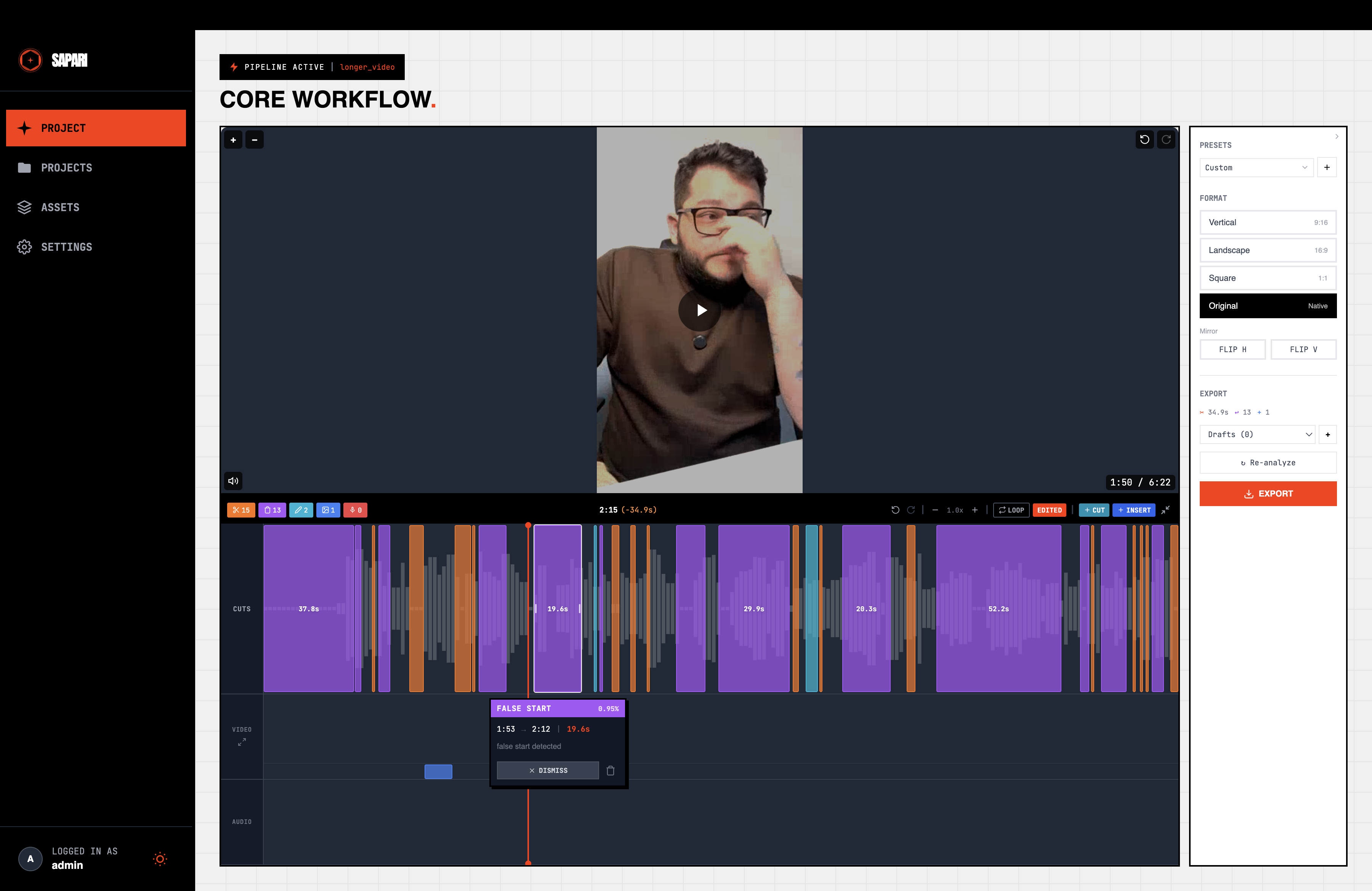Select the Landscape 16:9 format option
Image resolution: width=1372 pixels, height=891 pixels.
coord(1268,250)
